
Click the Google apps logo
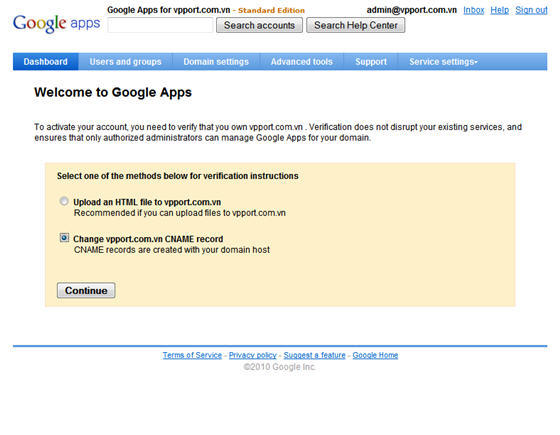coord(56,24)
